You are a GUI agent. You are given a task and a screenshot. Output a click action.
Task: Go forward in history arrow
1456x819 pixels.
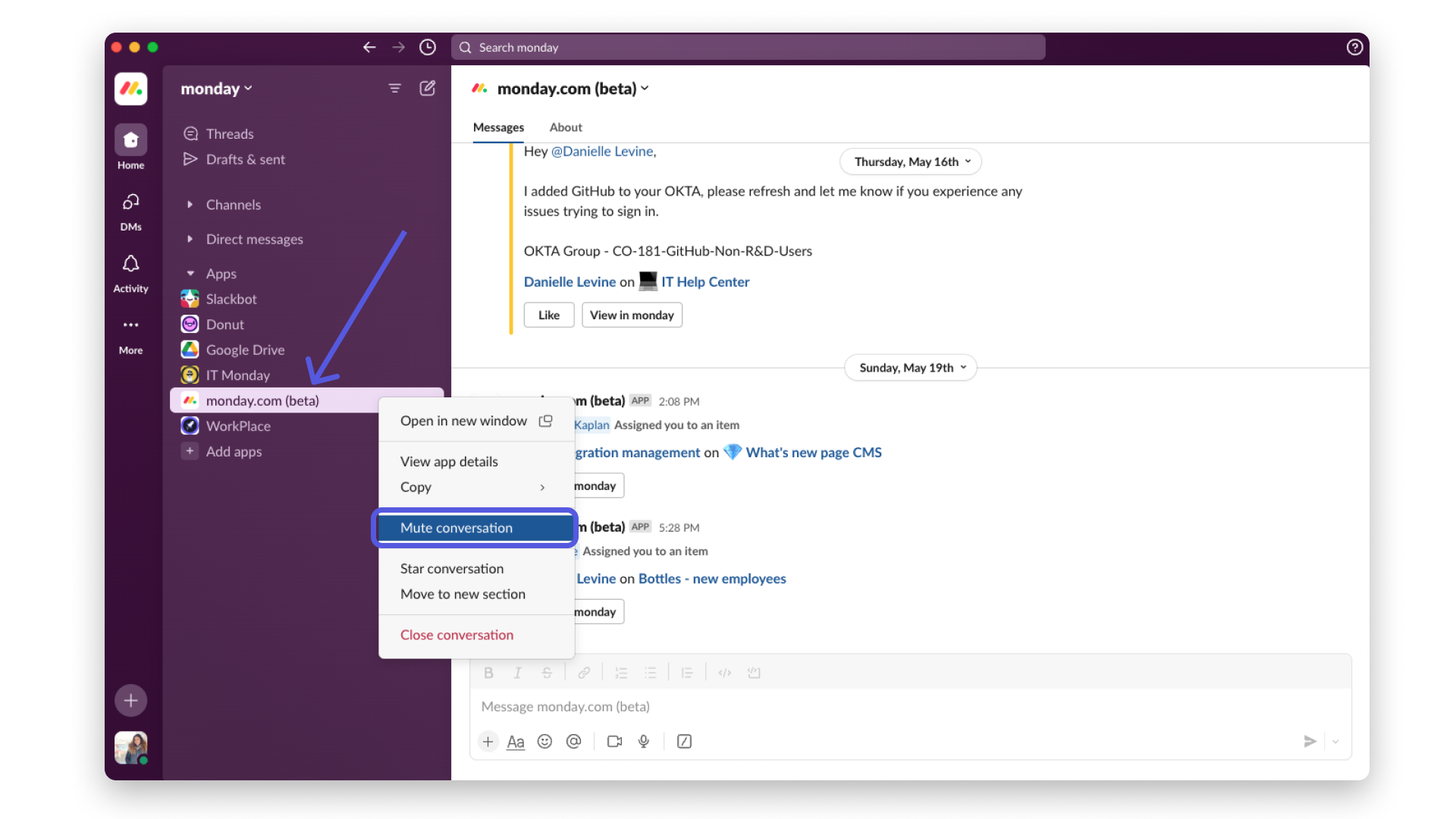[399, 47]
